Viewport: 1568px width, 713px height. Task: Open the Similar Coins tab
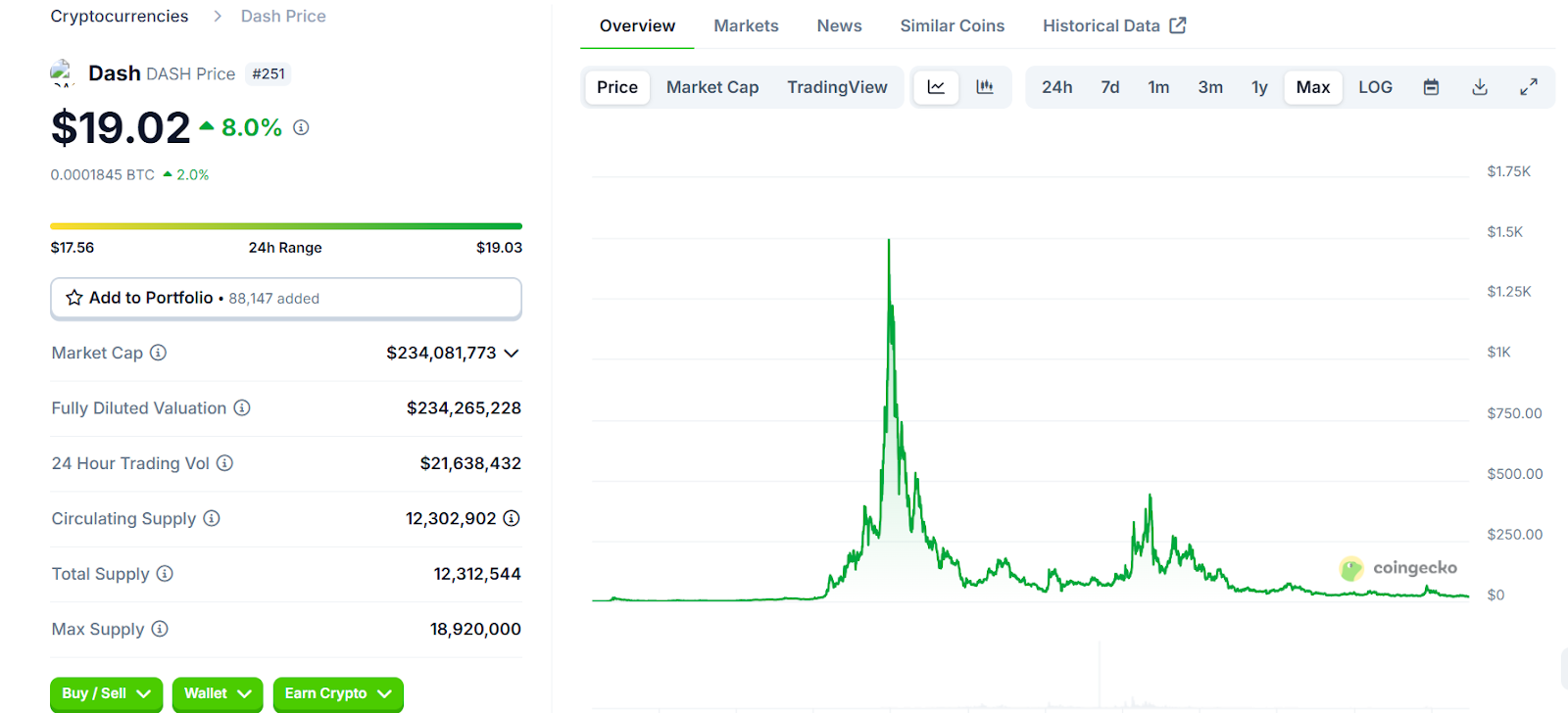(x=953, y=25)
